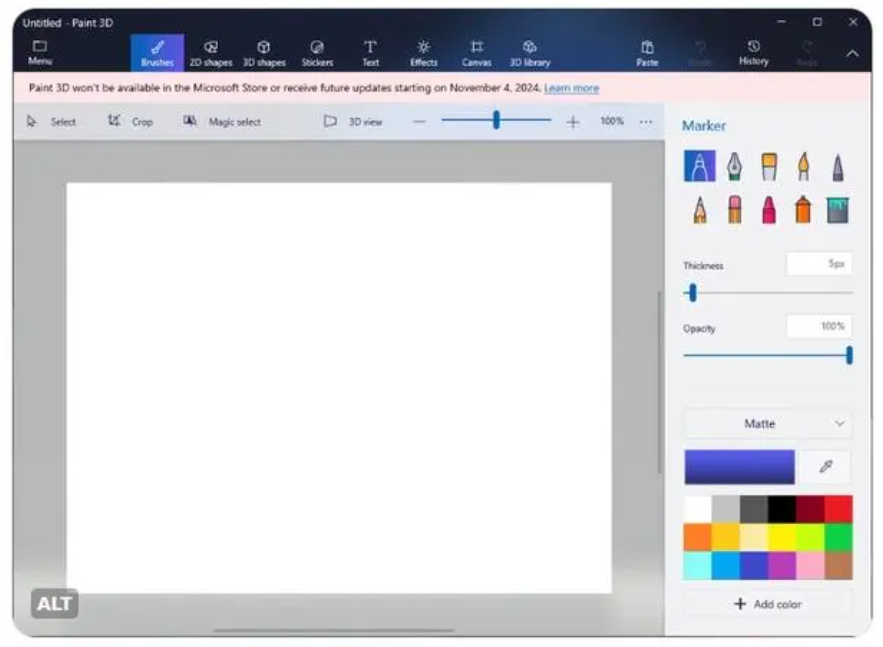The height and width of the screenshot is (647, 883).
Task: Open the 3D shapes tab
Action: [264, 53]
